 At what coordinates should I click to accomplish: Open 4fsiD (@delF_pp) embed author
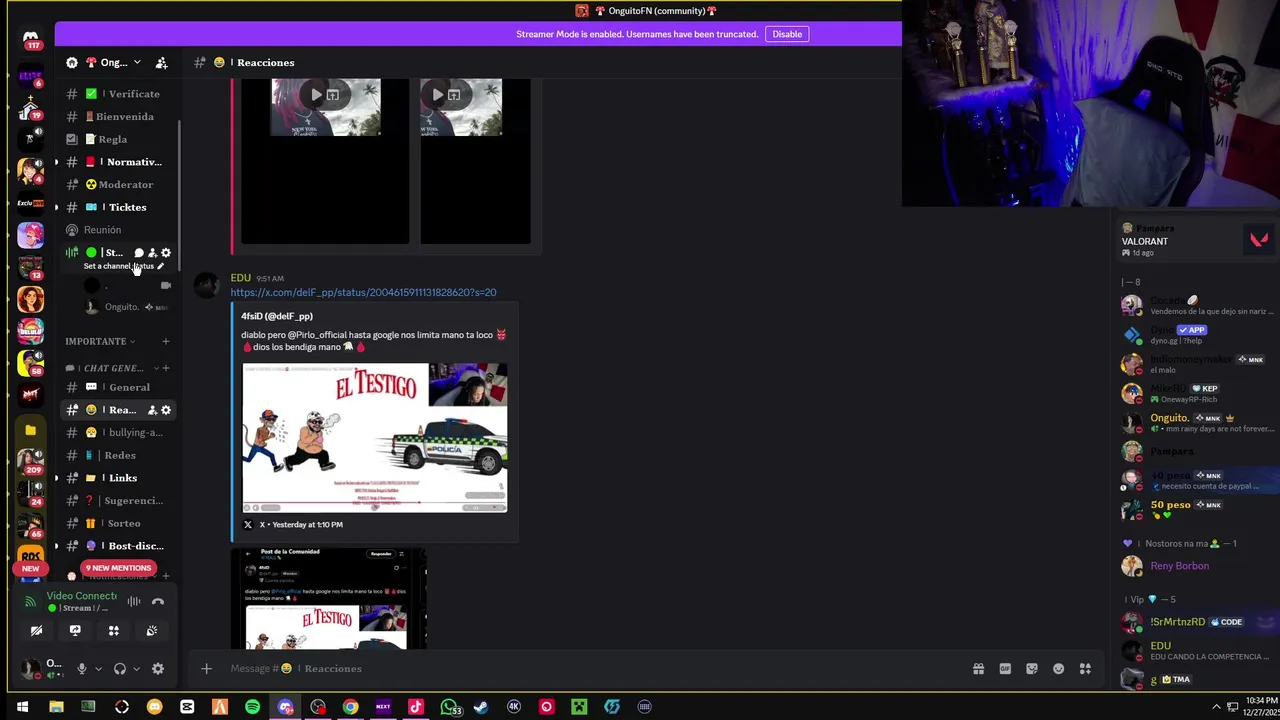[277, 316]
